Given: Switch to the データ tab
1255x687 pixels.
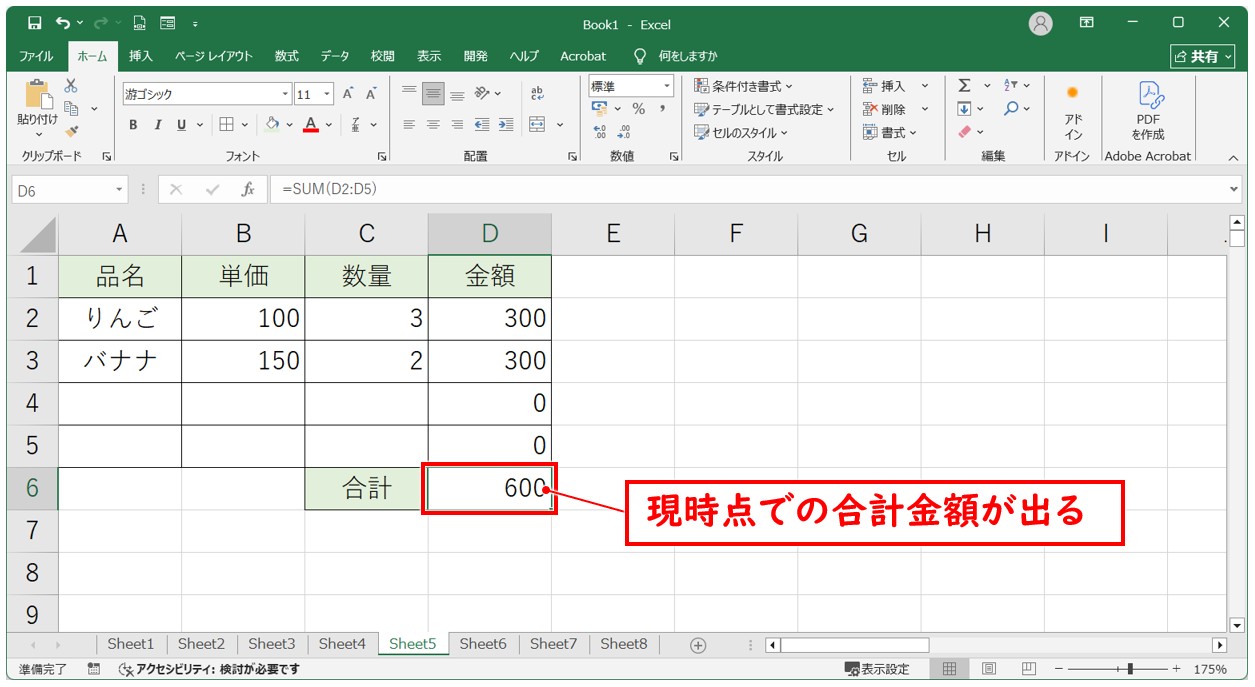Looking at the screenshot, I should (335, 56).
